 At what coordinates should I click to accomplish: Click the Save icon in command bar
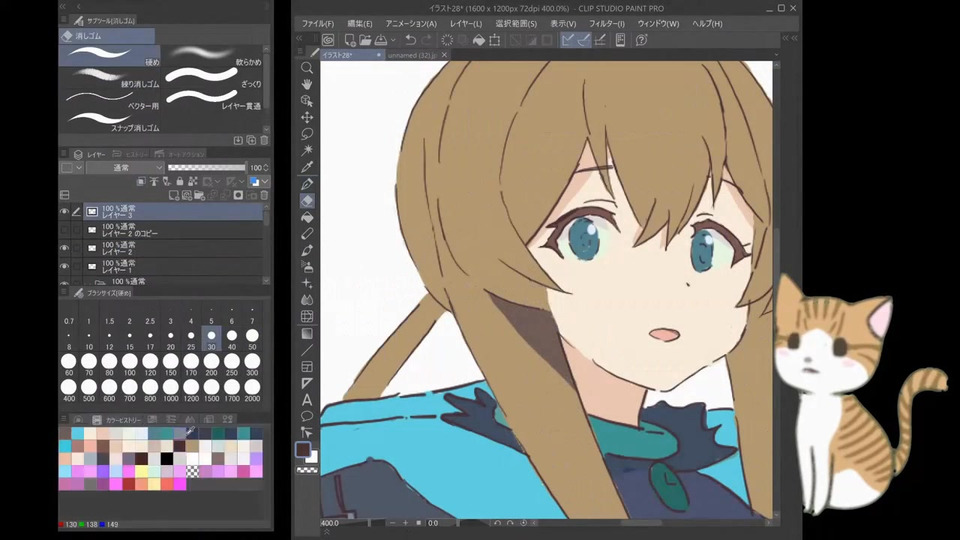pos(381,40)
